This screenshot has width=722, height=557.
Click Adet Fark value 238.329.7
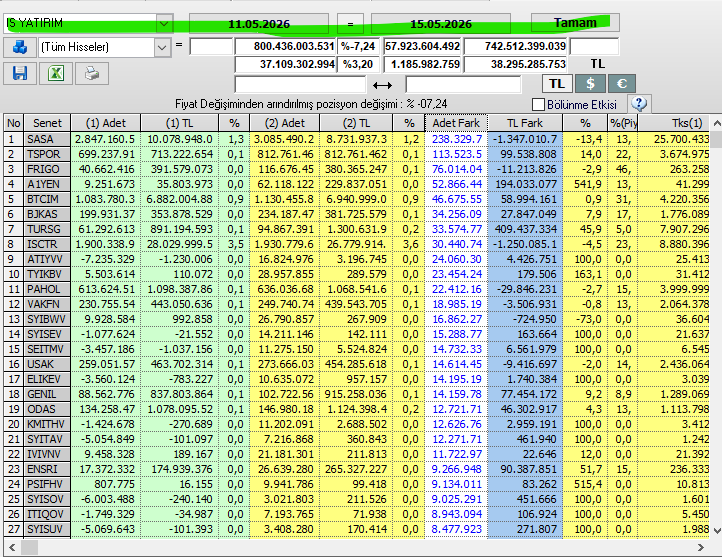pos(456,139)
